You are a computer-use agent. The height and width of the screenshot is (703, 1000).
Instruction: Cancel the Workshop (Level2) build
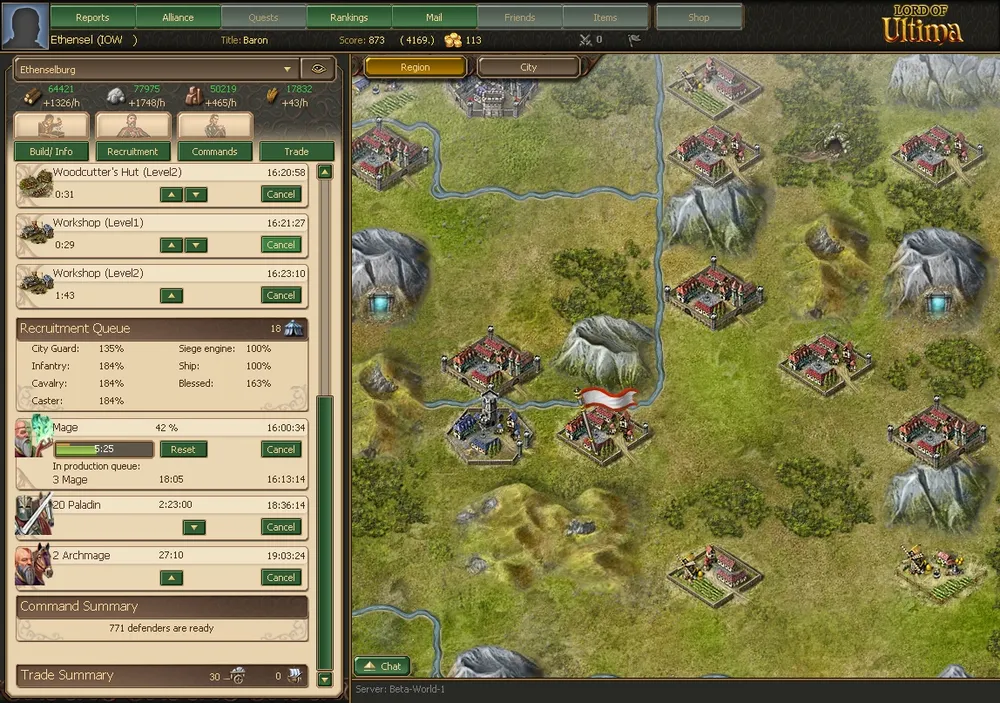[x=281, y=295]
